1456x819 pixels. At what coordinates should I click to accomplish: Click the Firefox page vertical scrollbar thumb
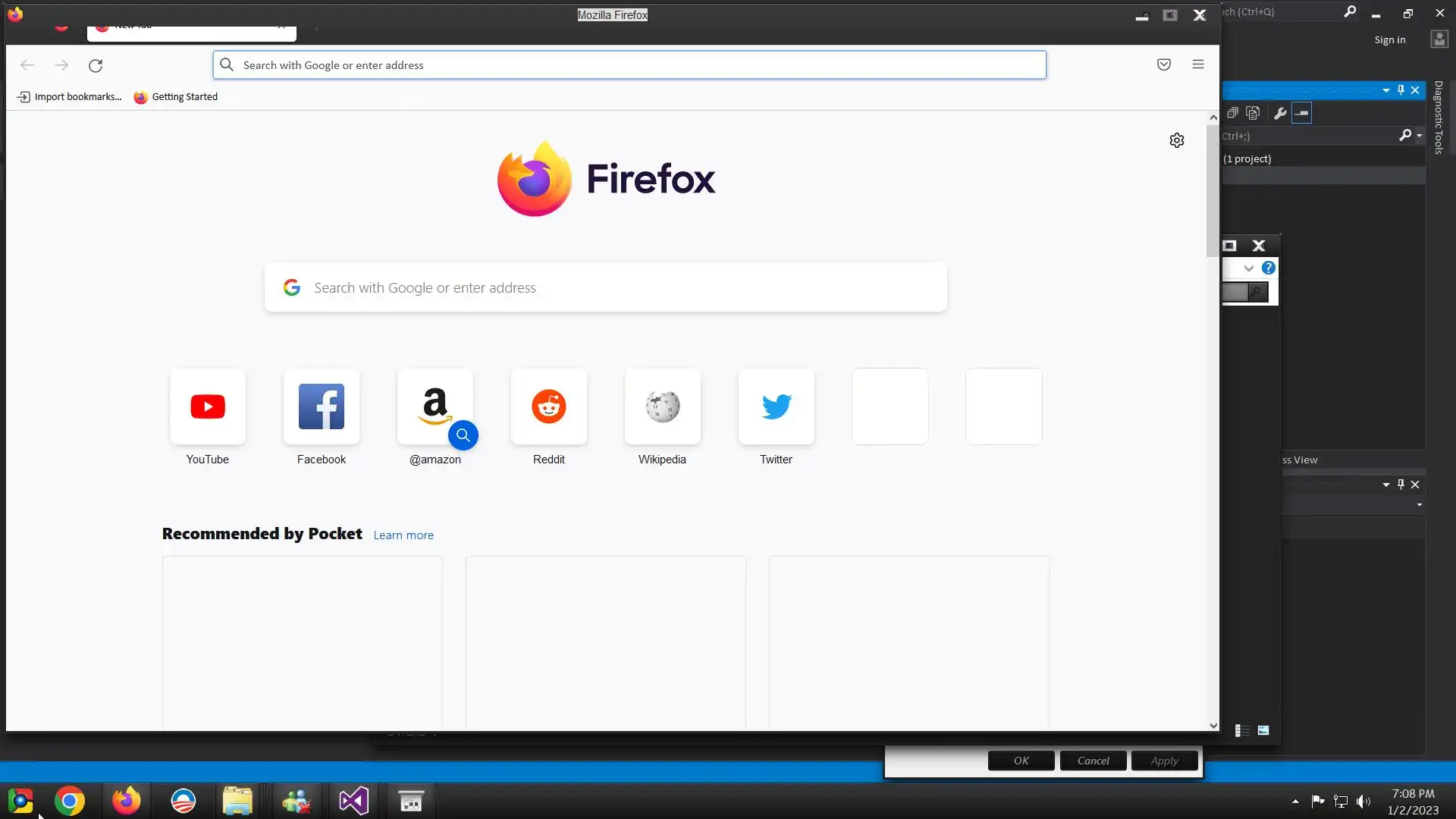tap(1213, 190)
